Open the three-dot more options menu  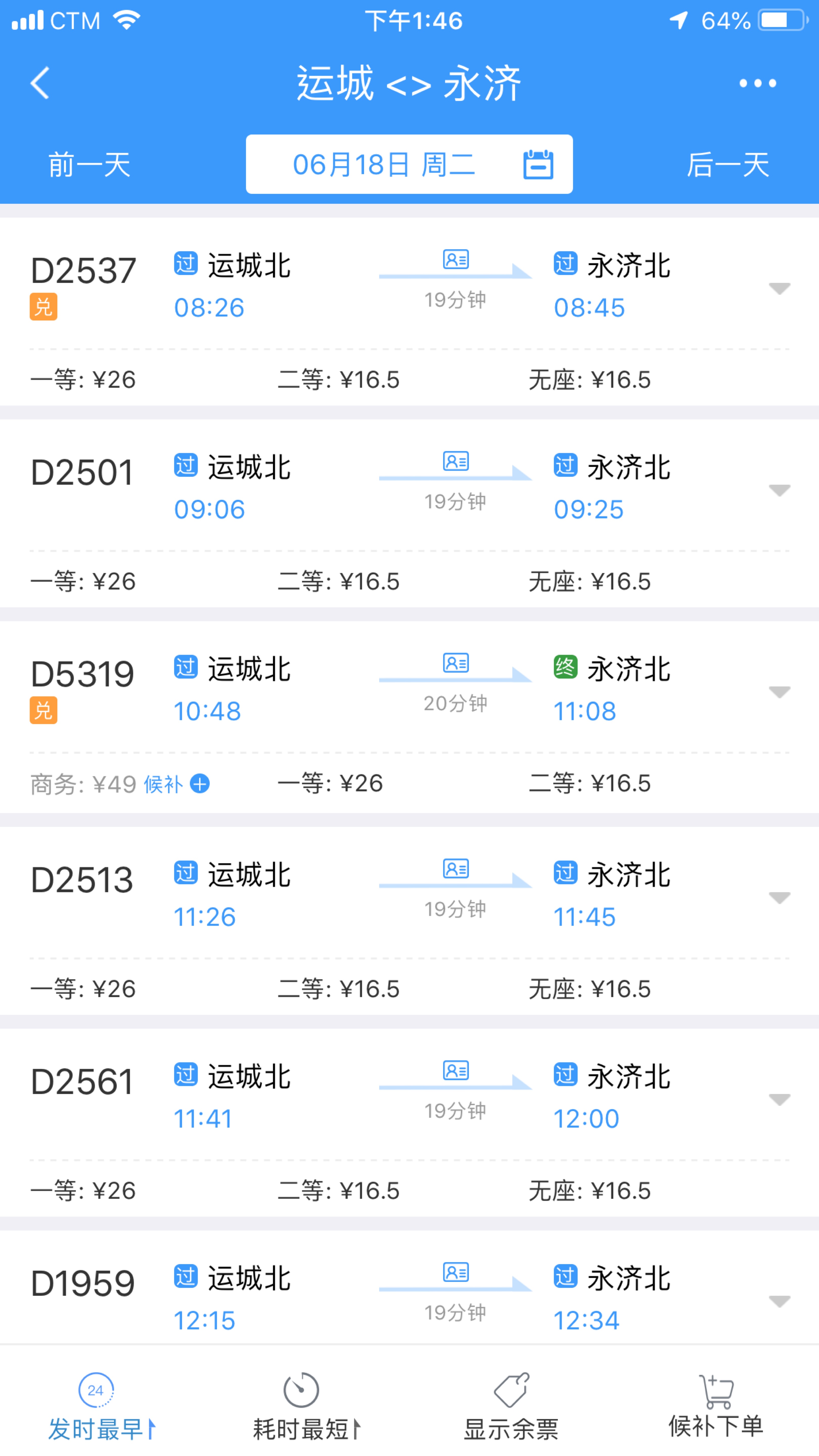coord(757,84)
